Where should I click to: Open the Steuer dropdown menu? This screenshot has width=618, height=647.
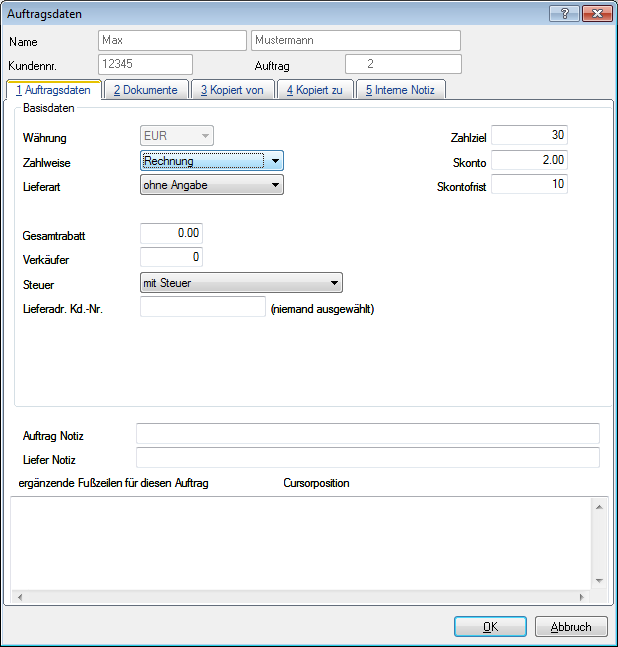pyautogui.click(x=333, y=283)
